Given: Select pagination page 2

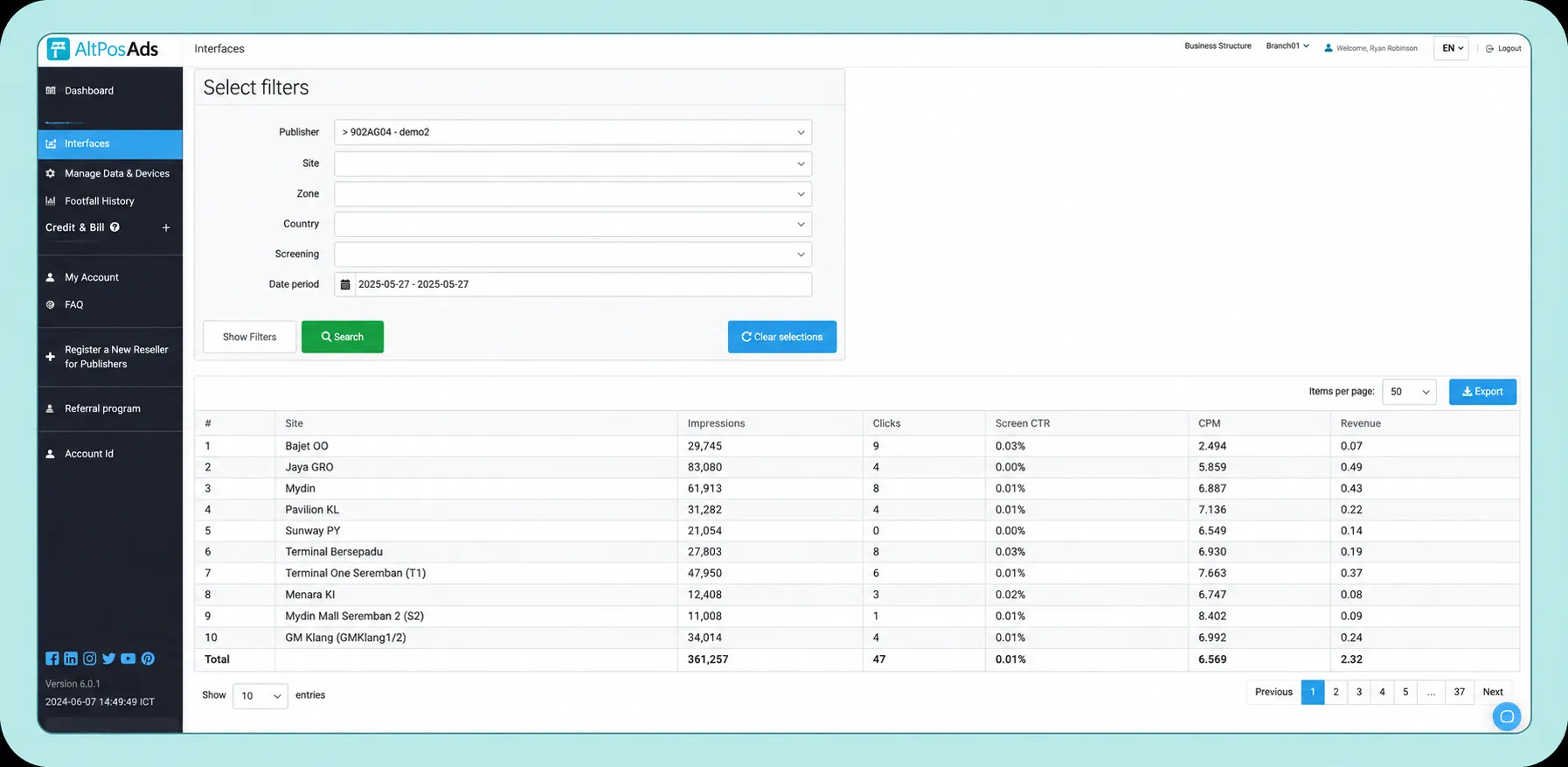Looking at the screenshot, I should (x=1336, y=692).
